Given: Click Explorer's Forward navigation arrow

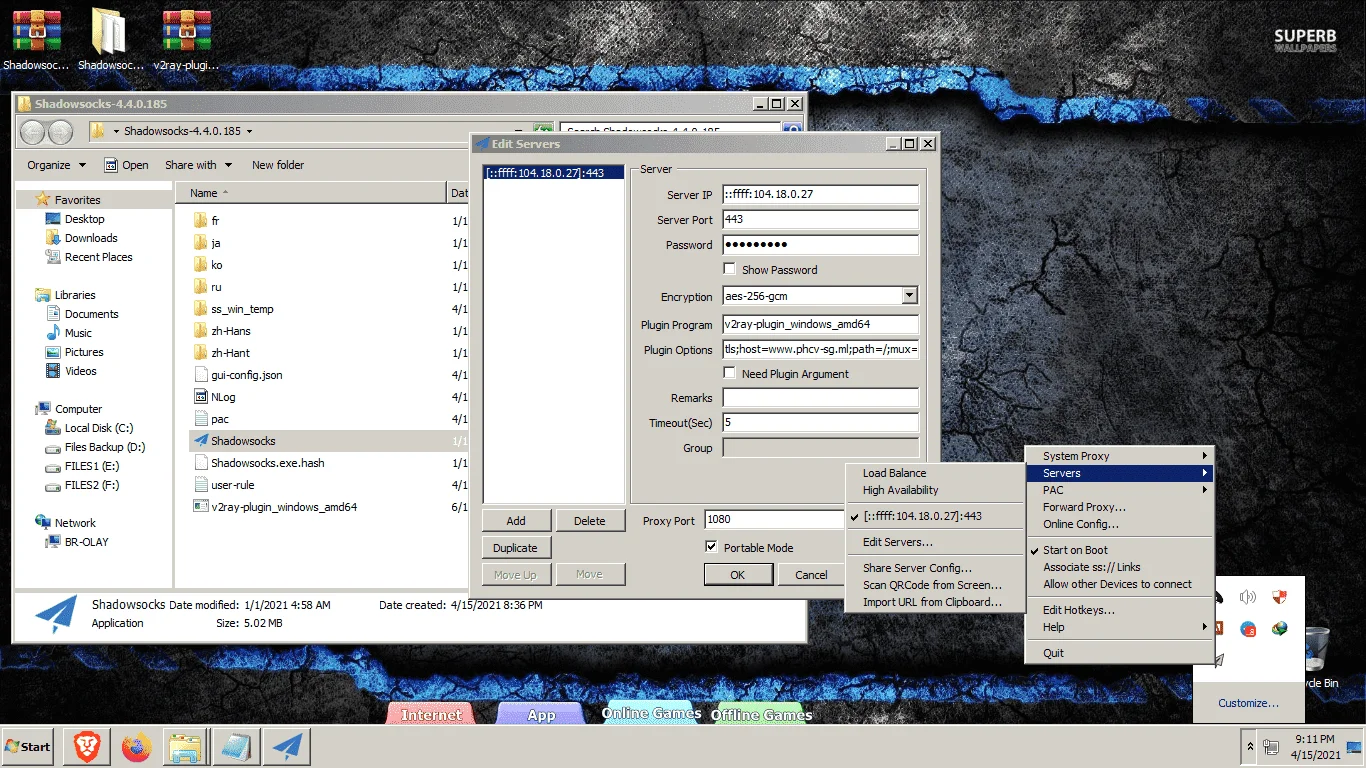Looking at the screenshot, I should (60, 131).
